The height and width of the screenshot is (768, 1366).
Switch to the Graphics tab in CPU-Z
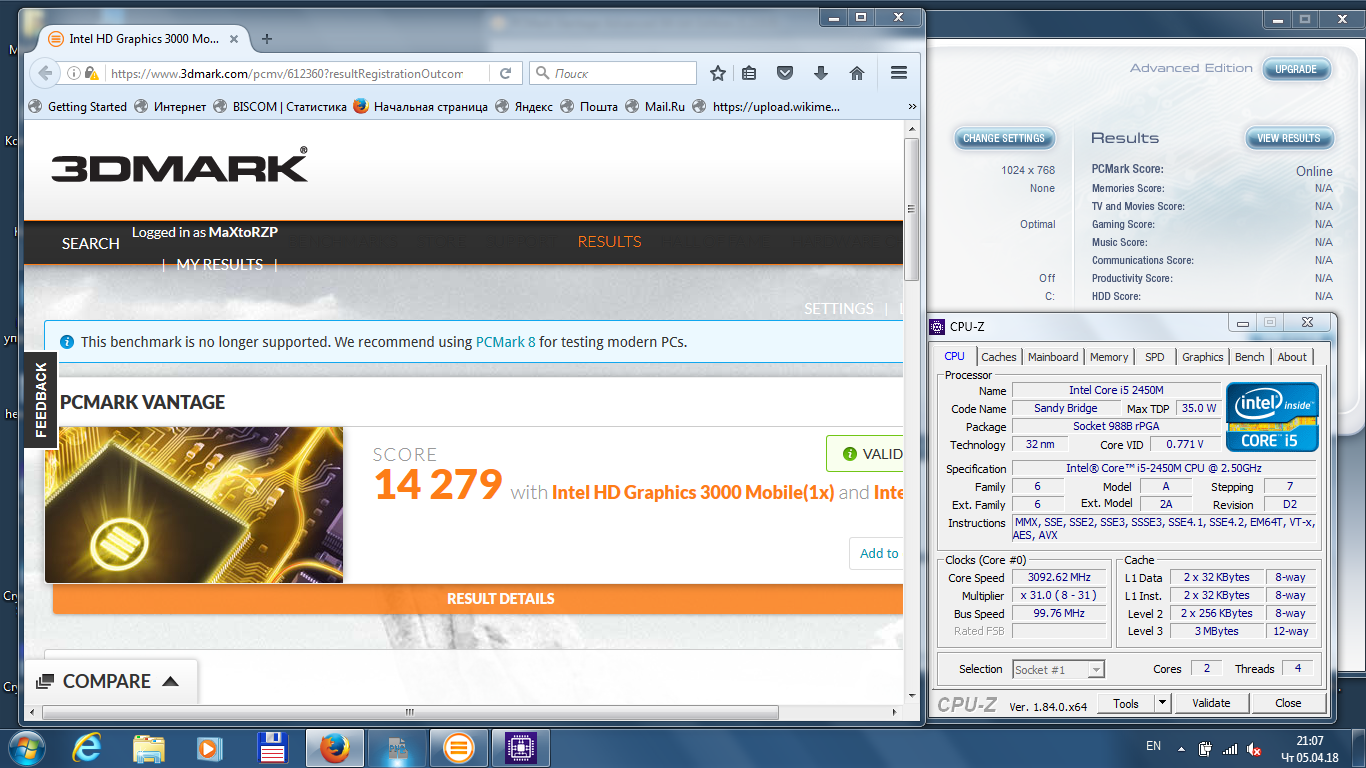click(1202, 357)
